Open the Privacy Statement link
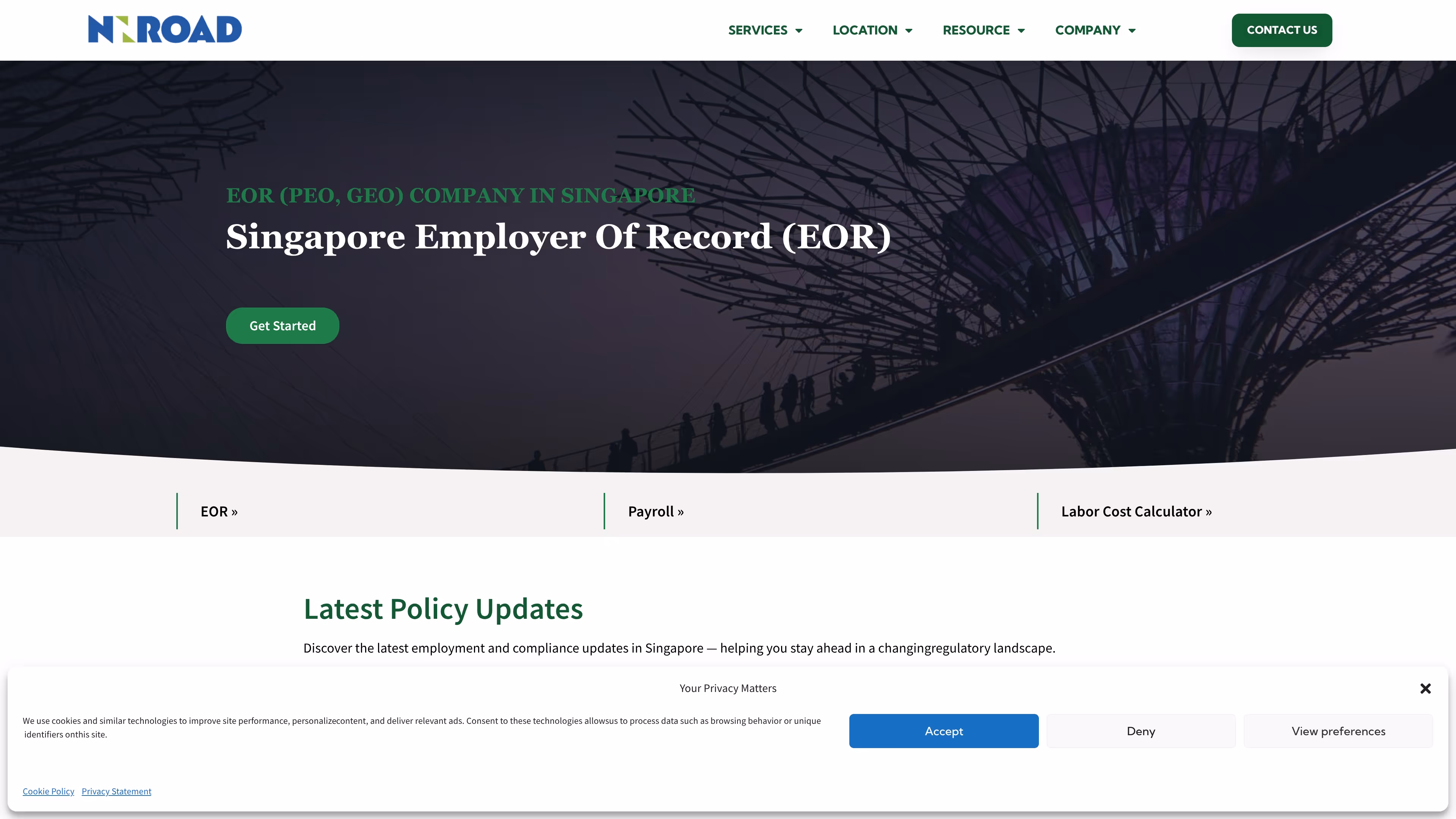The height and width of the screenshot is (819, 1456). [116, 791]
